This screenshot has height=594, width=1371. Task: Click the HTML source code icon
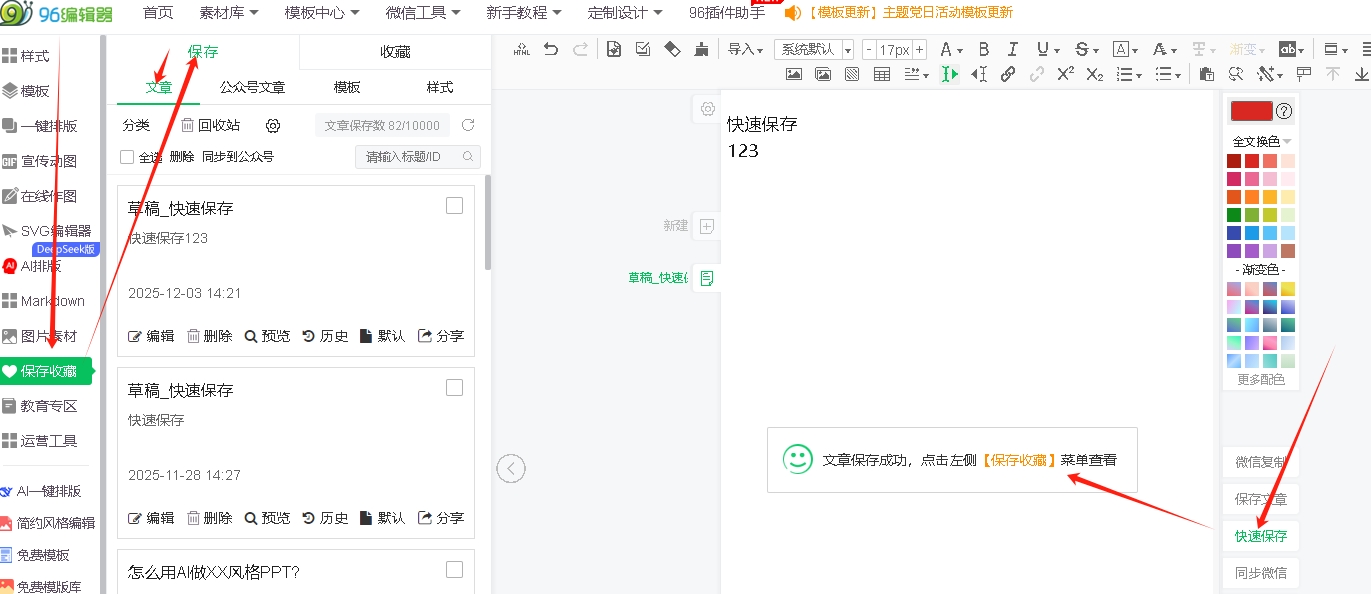[x=521, y=49]
